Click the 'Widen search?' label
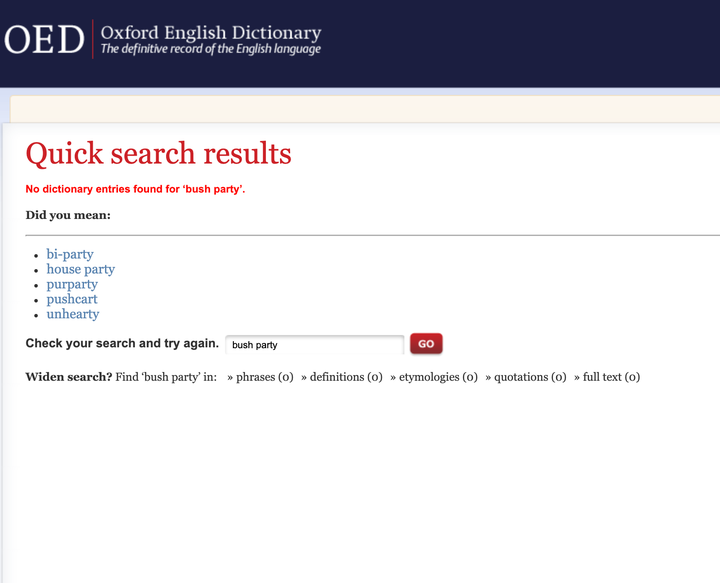This screenshot has height=583, width=720. click(x=69, y=377)
